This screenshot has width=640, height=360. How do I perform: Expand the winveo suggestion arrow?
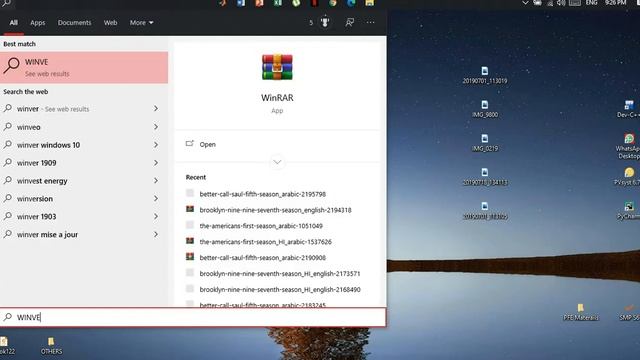156,127
